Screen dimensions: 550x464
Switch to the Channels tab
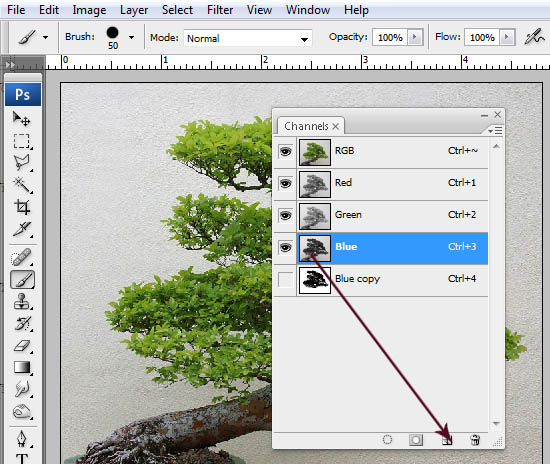point(307,126)
